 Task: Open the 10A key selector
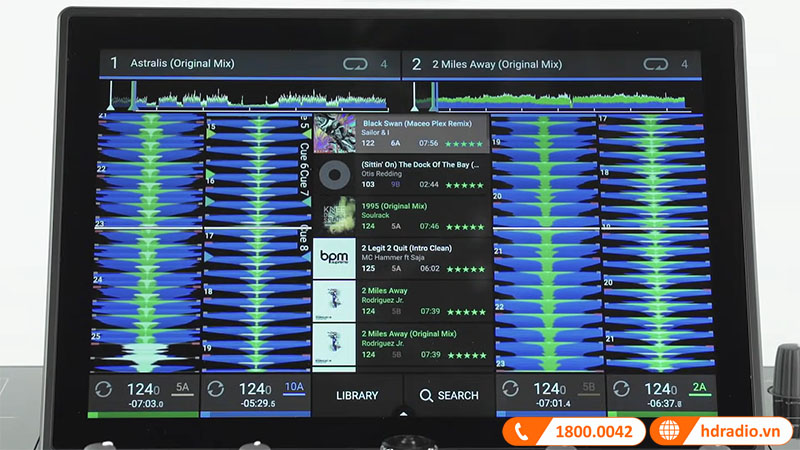(294, 387)
